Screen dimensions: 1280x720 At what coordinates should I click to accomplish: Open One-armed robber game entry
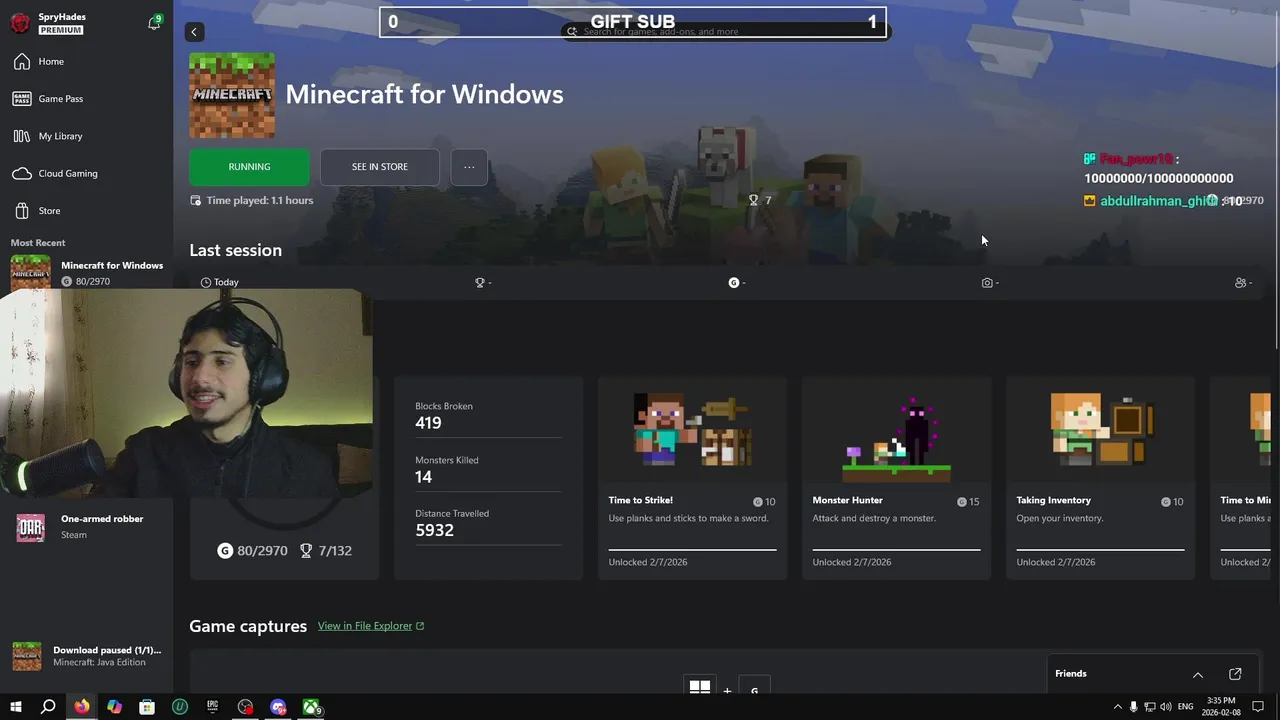pyautogui.click(x=87, y=527)
